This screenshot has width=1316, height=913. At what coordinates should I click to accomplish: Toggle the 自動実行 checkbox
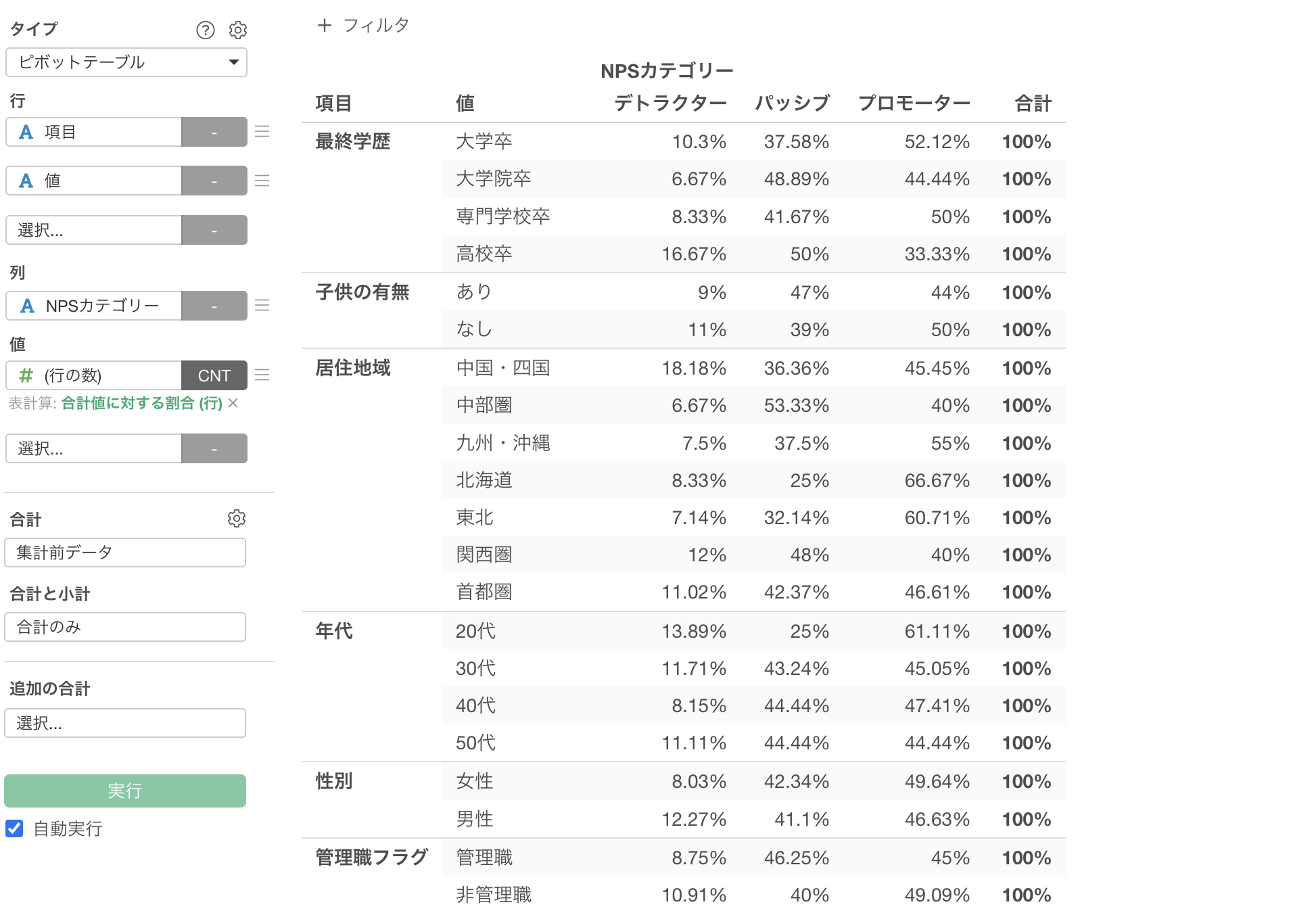pos(14,828)
